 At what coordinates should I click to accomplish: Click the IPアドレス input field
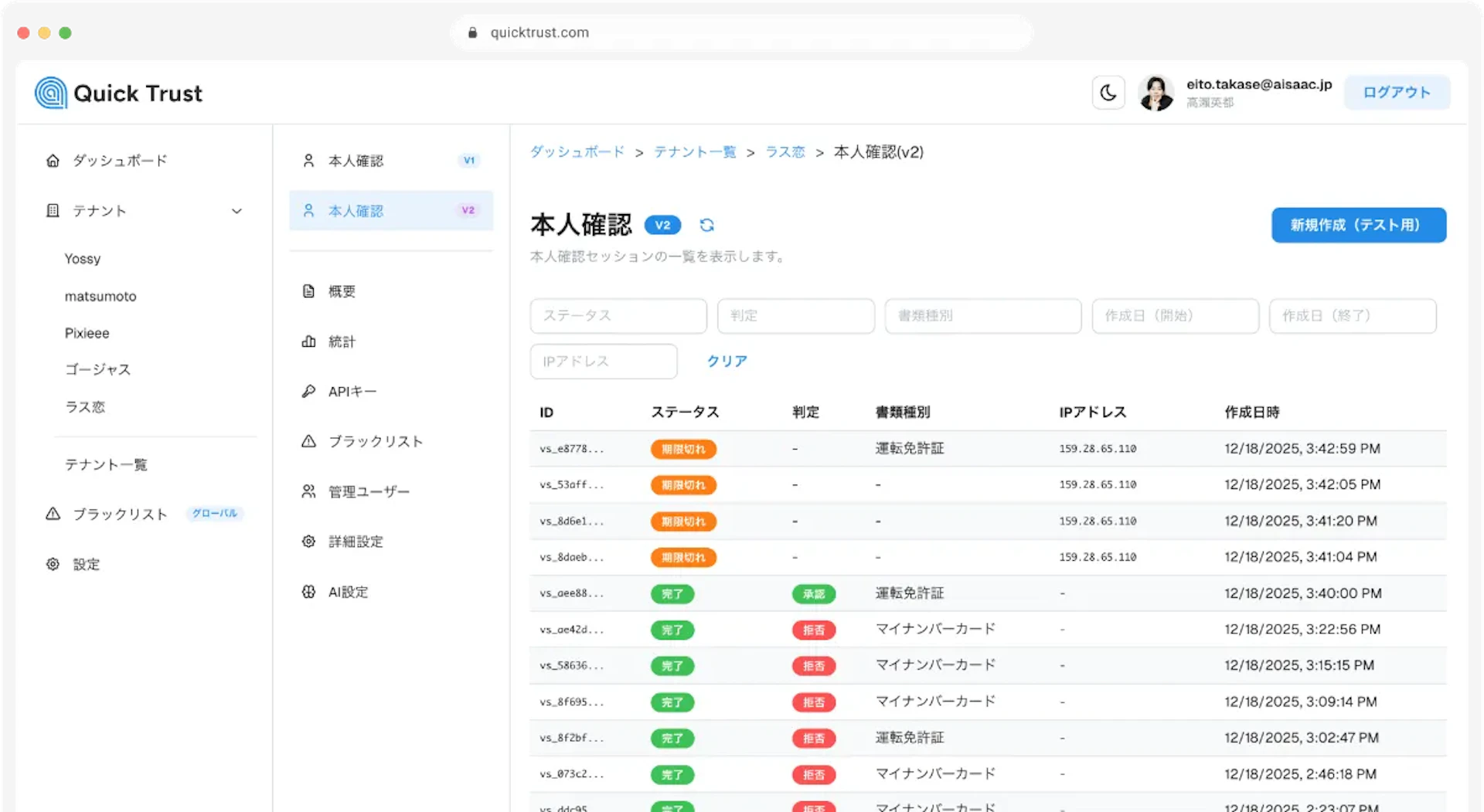[603, 361]
